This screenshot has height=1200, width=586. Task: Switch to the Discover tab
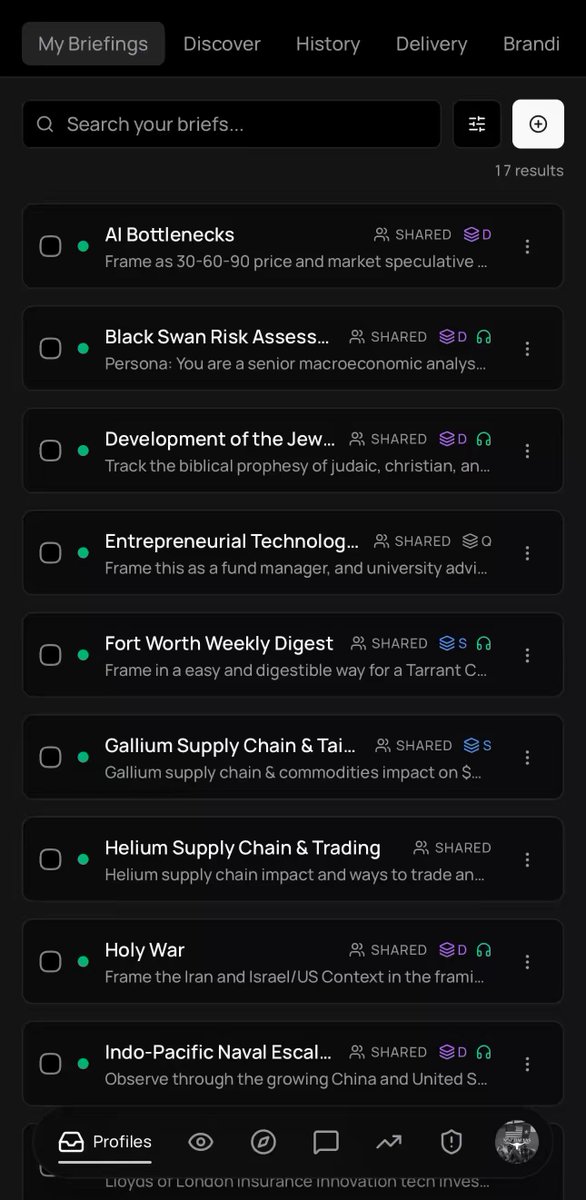tap(222, 44)
